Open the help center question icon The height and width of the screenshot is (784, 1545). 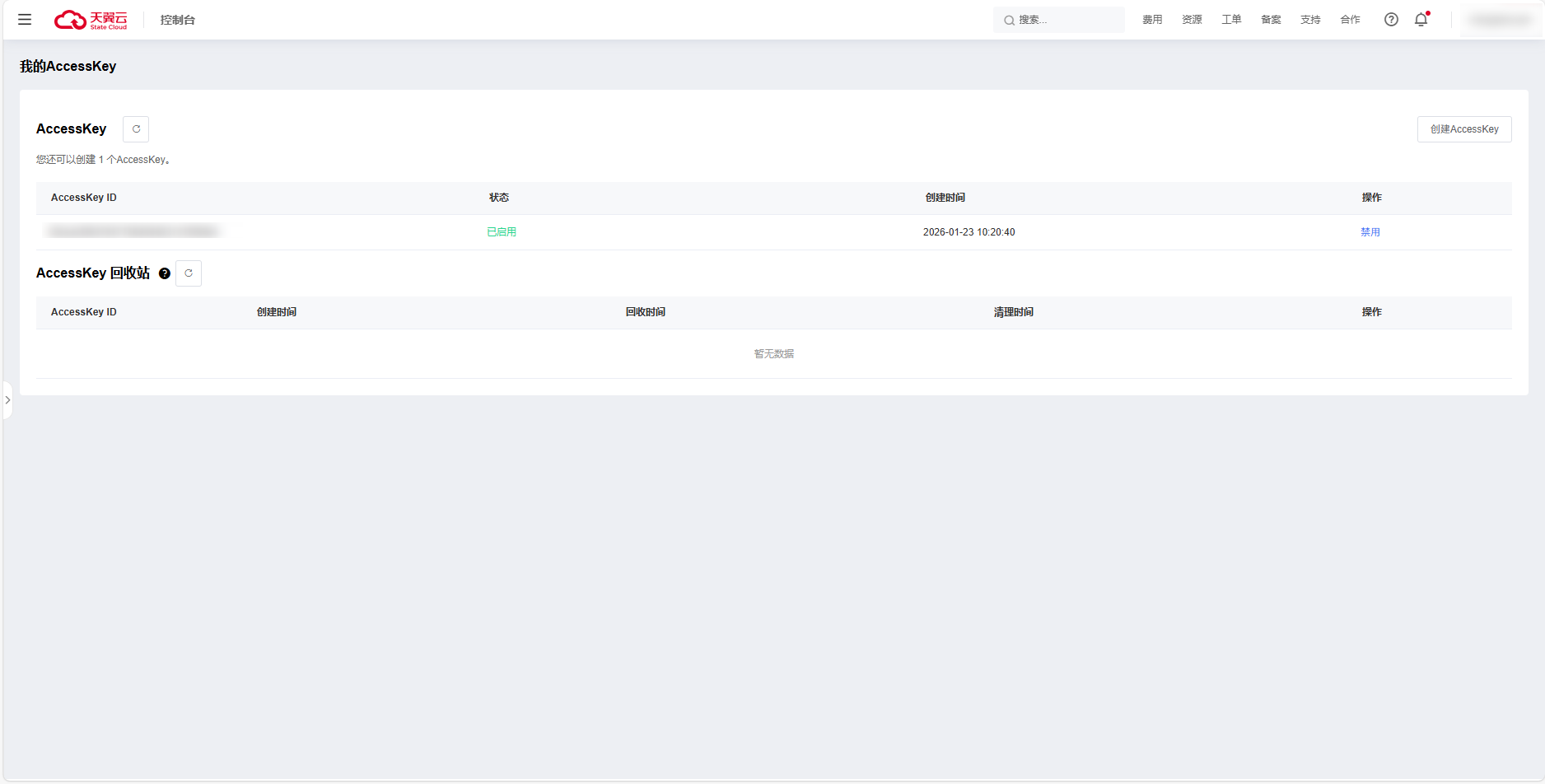point(1391,20)
